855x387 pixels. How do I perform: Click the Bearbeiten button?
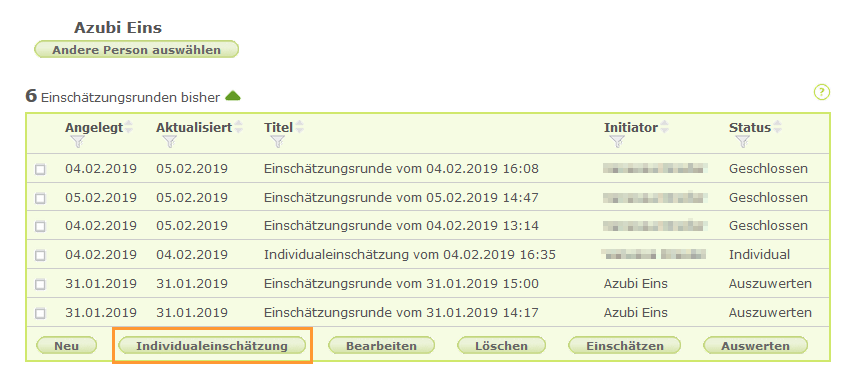pyautogui.click(x=381, y=346)
